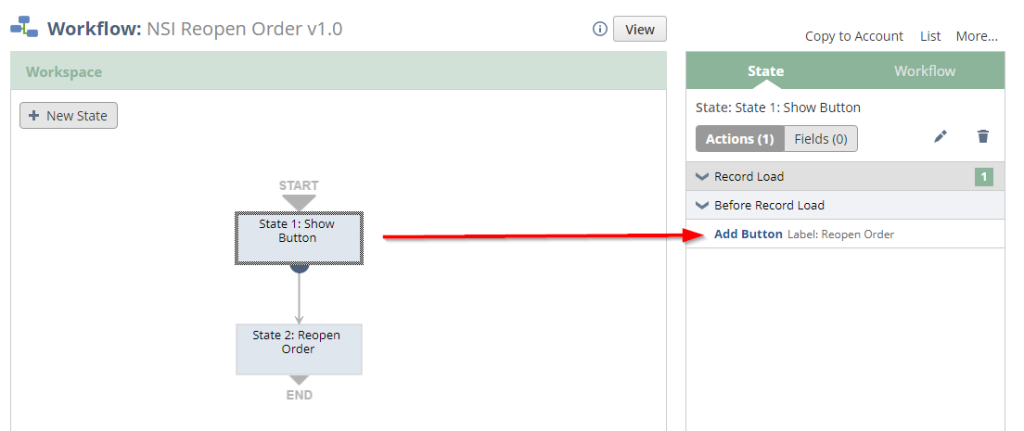This screenshot has width=1024, height=431.
Task: Open the More... menu link
Action: (976, 37)
